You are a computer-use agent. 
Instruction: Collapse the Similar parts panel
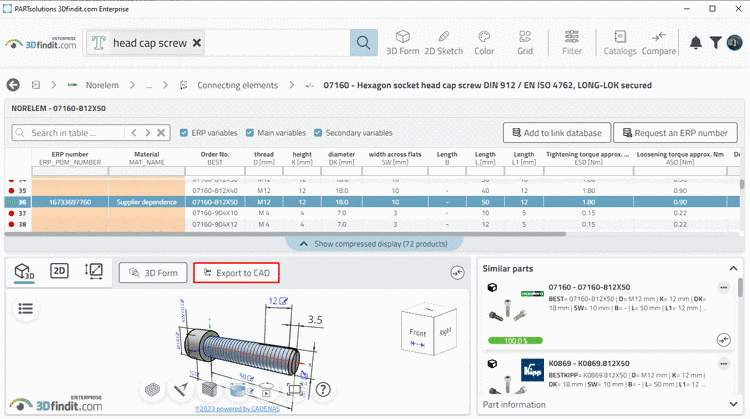(x=733, y=268)
